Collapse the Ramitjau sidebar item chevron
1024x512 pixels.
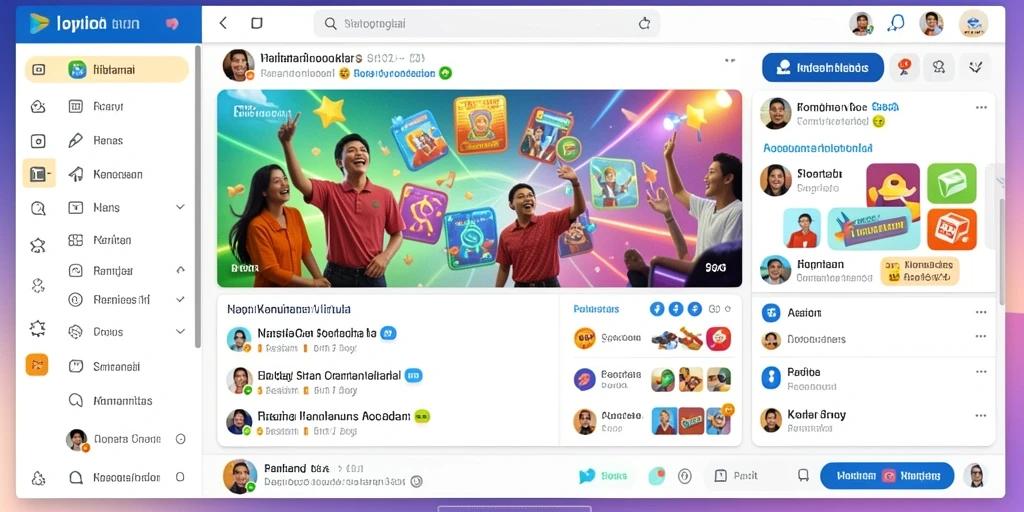tap(180, 269)
